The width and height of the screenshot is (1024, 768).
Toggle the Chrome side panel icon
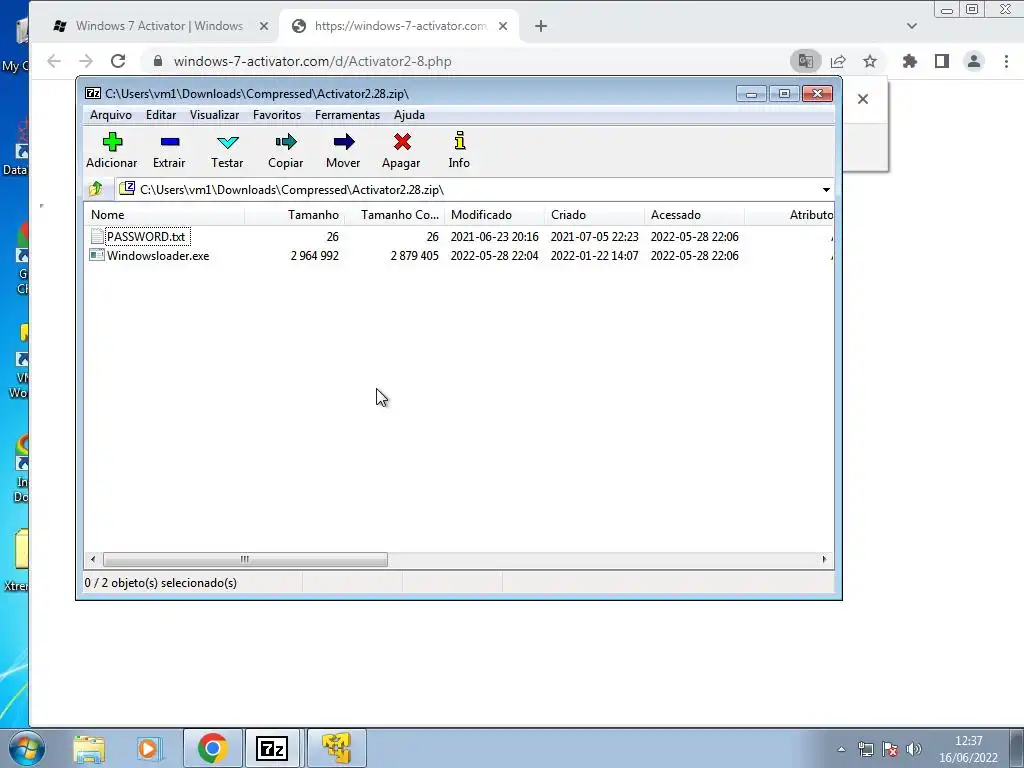pyautogui.click(x=942, y=61)
